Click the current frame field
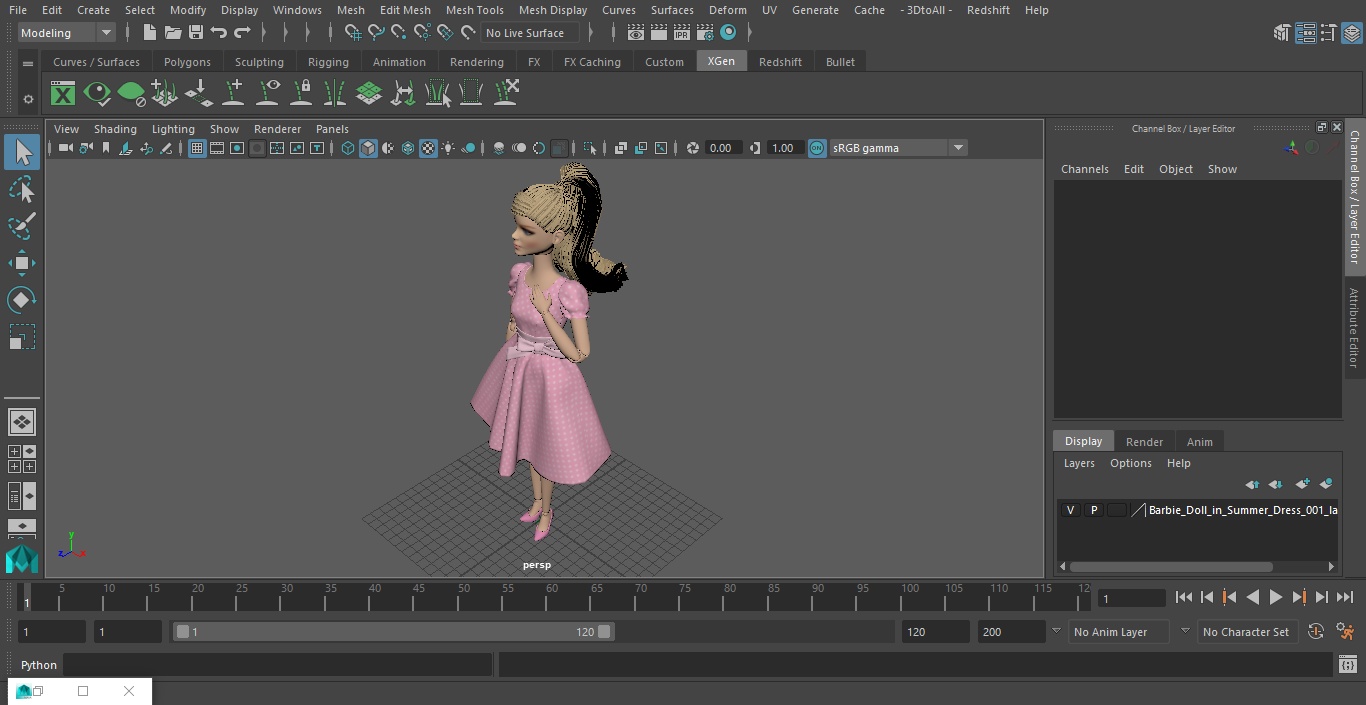The image size is (1366, 705). [1131, 598]
